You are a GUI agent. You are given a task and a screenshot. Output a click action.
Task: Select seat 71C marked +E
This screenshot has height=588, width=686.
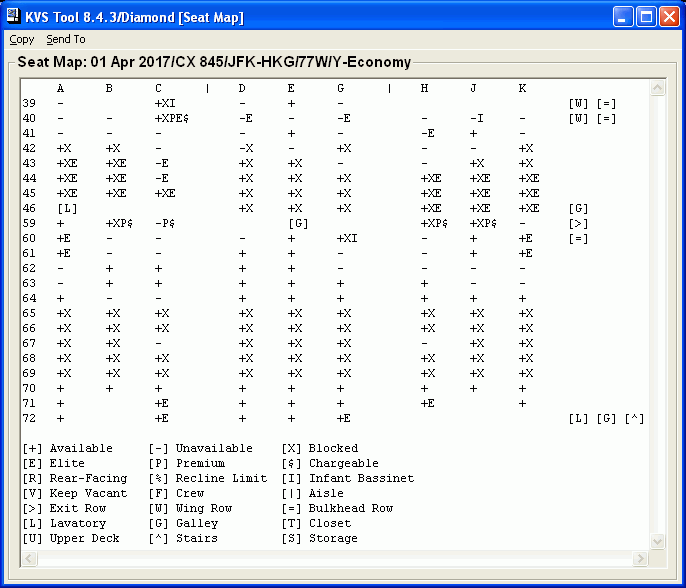point(161,403)
